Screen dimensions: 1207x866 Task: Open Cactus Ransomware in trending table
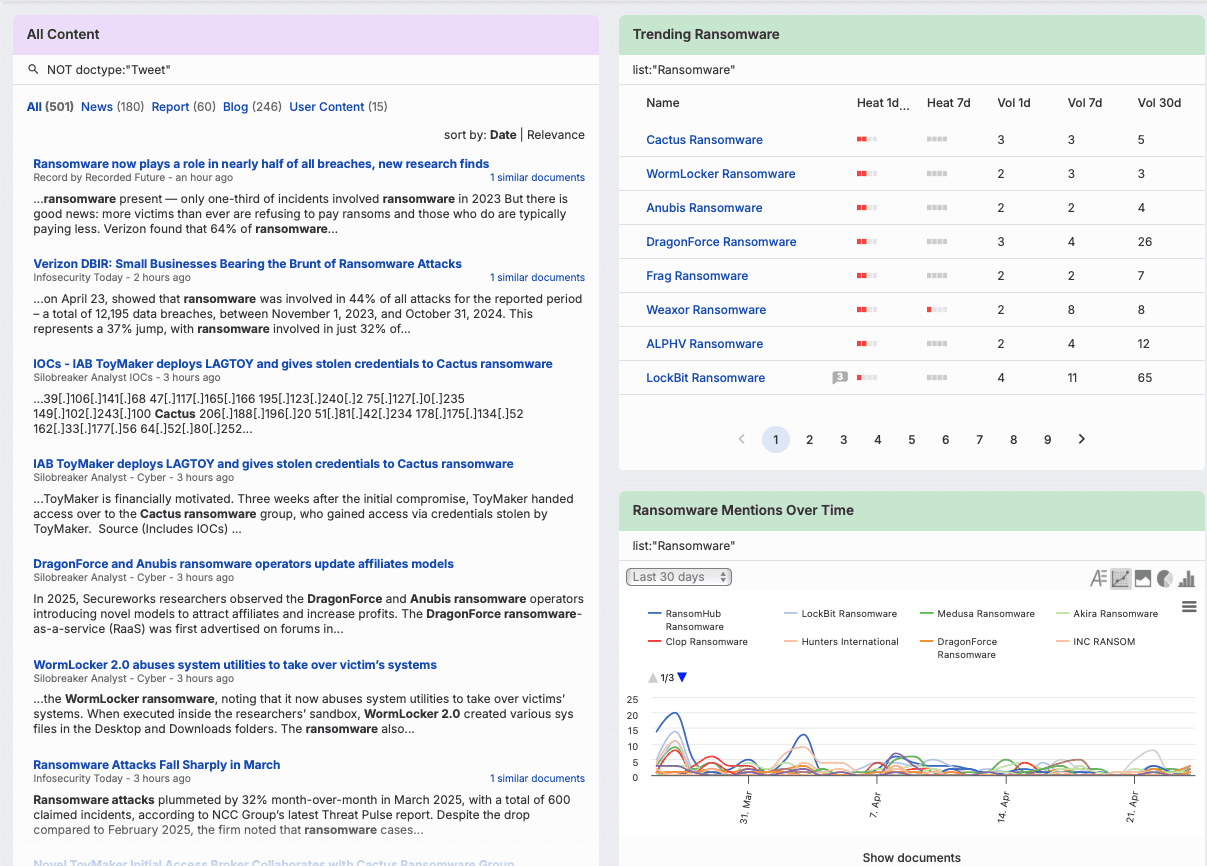pyautogui.click(x=704, y=140)
